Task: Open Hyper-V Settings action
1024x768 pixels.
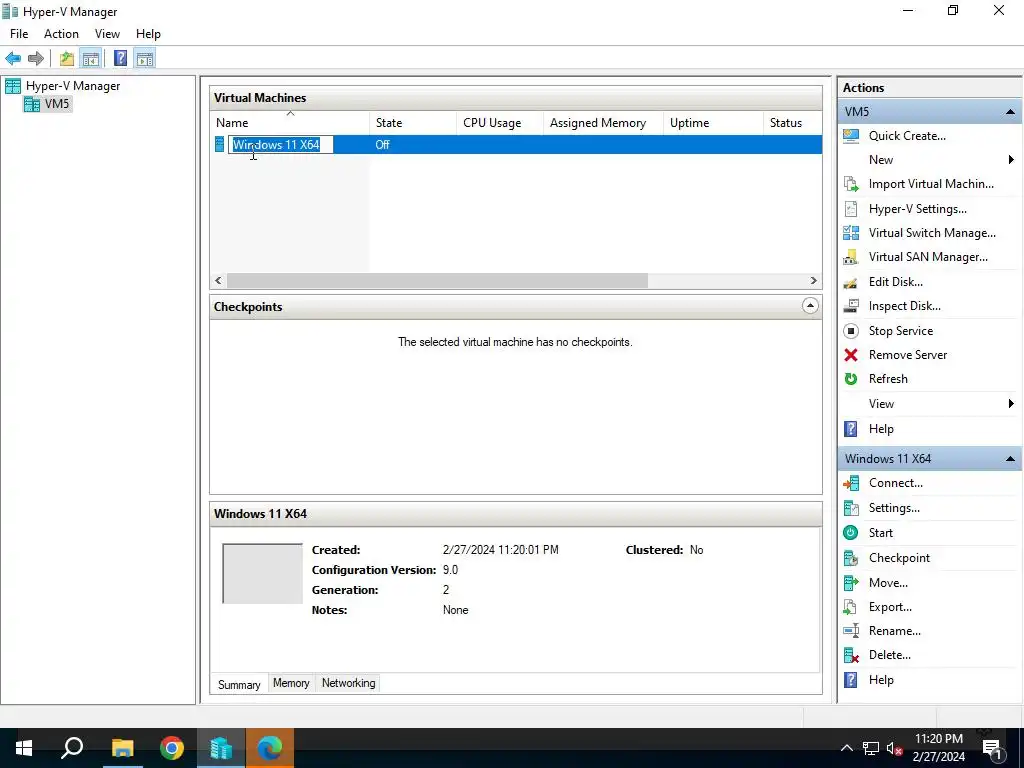Action: click(x=918, y=209)
